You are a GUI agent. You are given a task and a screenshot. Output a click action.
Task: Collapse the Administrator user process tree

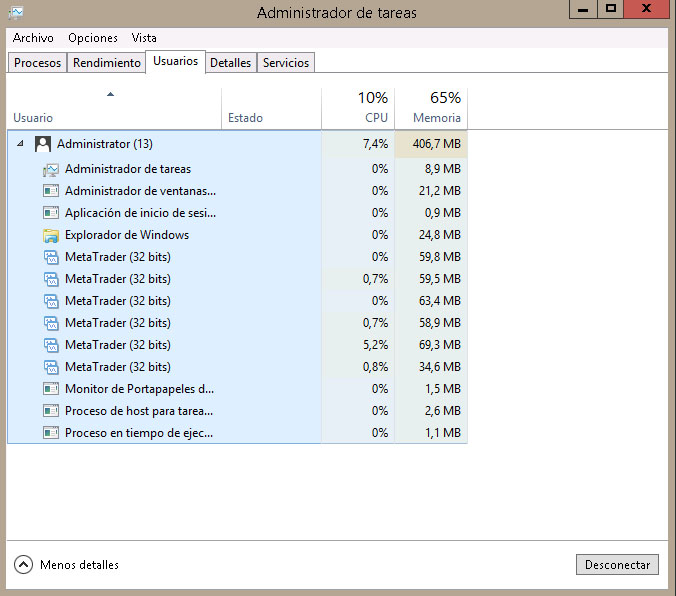tap(20, 144)
